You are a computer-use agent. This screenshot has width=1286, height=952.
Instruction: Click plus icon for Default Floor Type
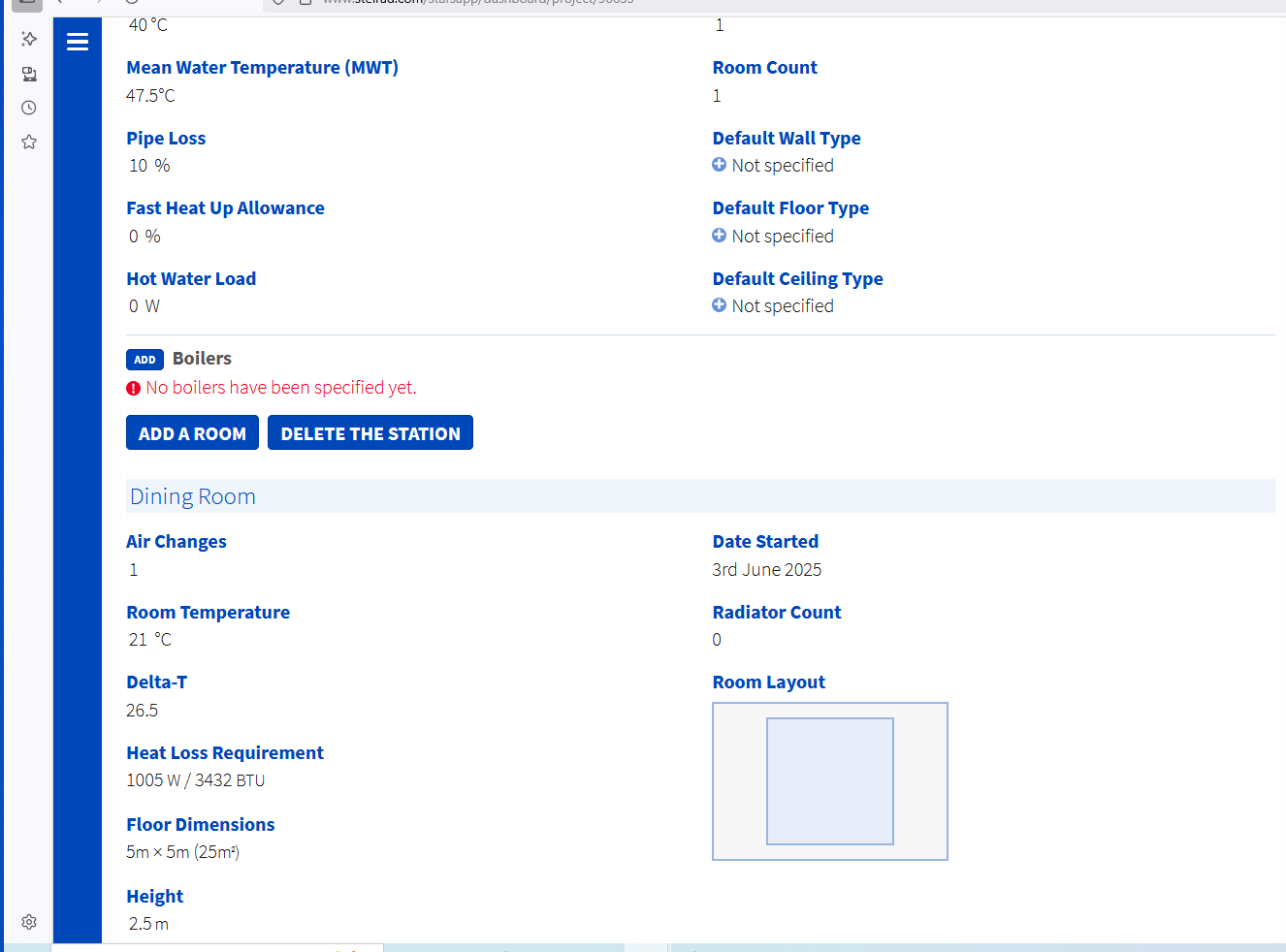719,235
